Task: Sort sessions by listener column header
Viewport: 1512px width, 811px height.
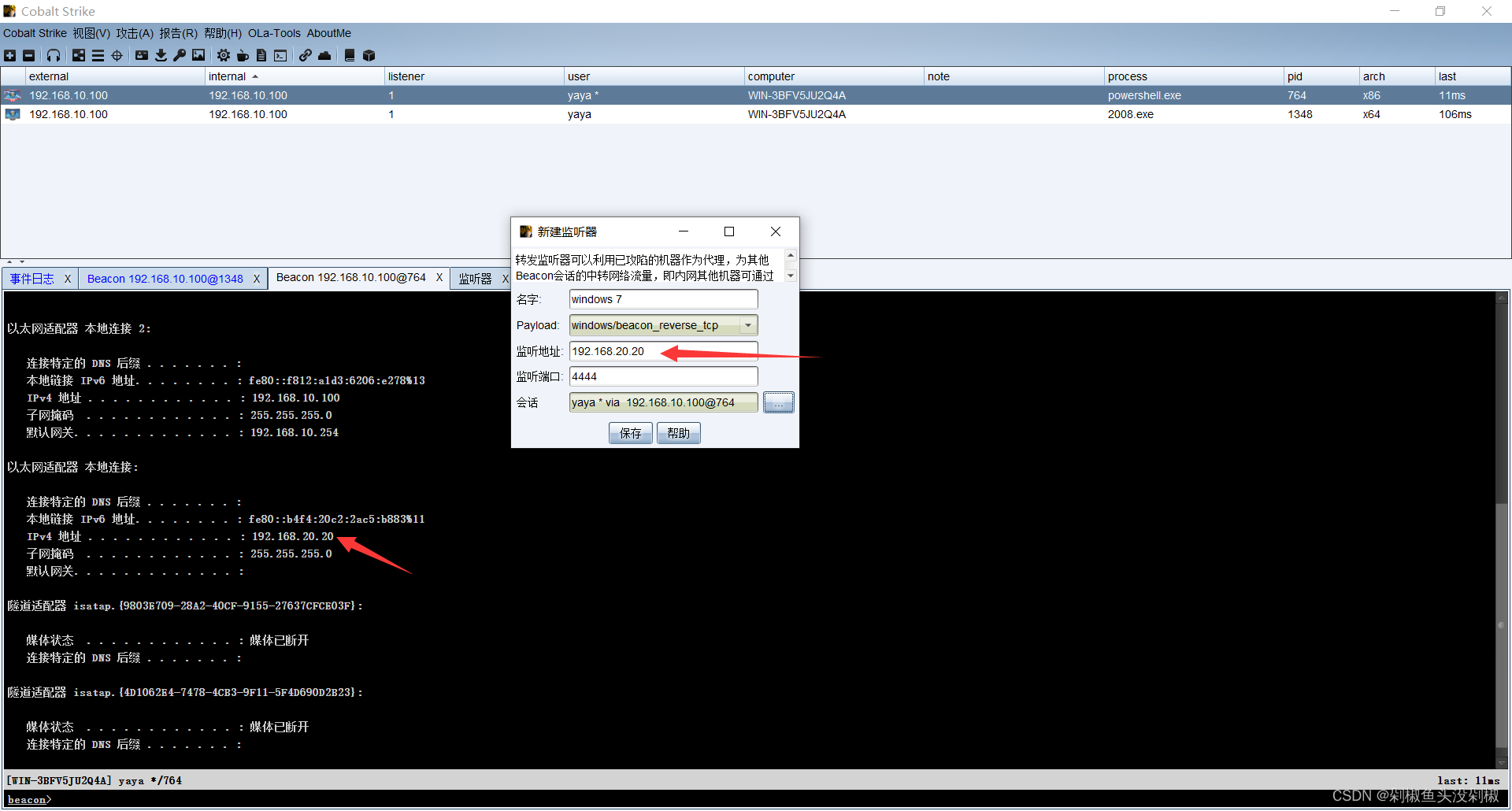Action: point(473,76)
